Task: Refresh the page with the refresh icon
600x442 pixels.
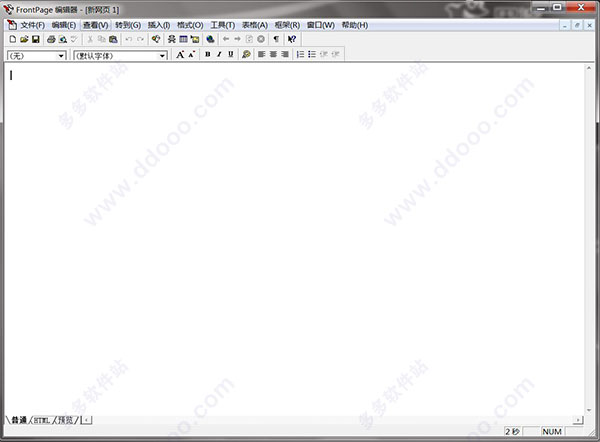Action: [x=249, y=39]
